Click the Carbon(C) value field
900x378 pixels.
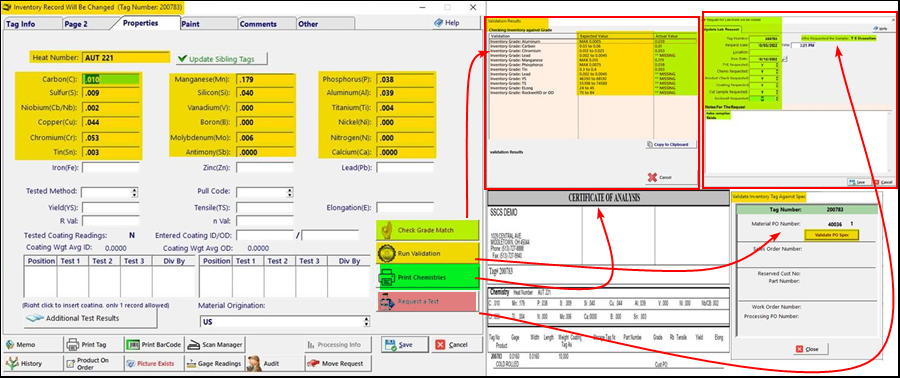[x=110, y=79]
